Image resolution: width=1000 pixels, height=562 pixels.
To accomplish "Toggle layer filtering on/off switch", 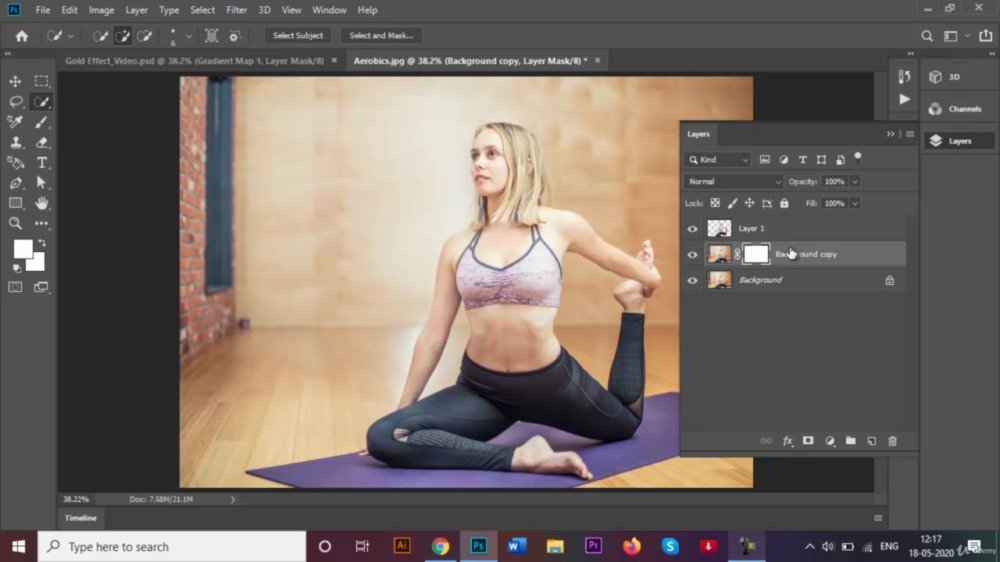I will [858, 158].
